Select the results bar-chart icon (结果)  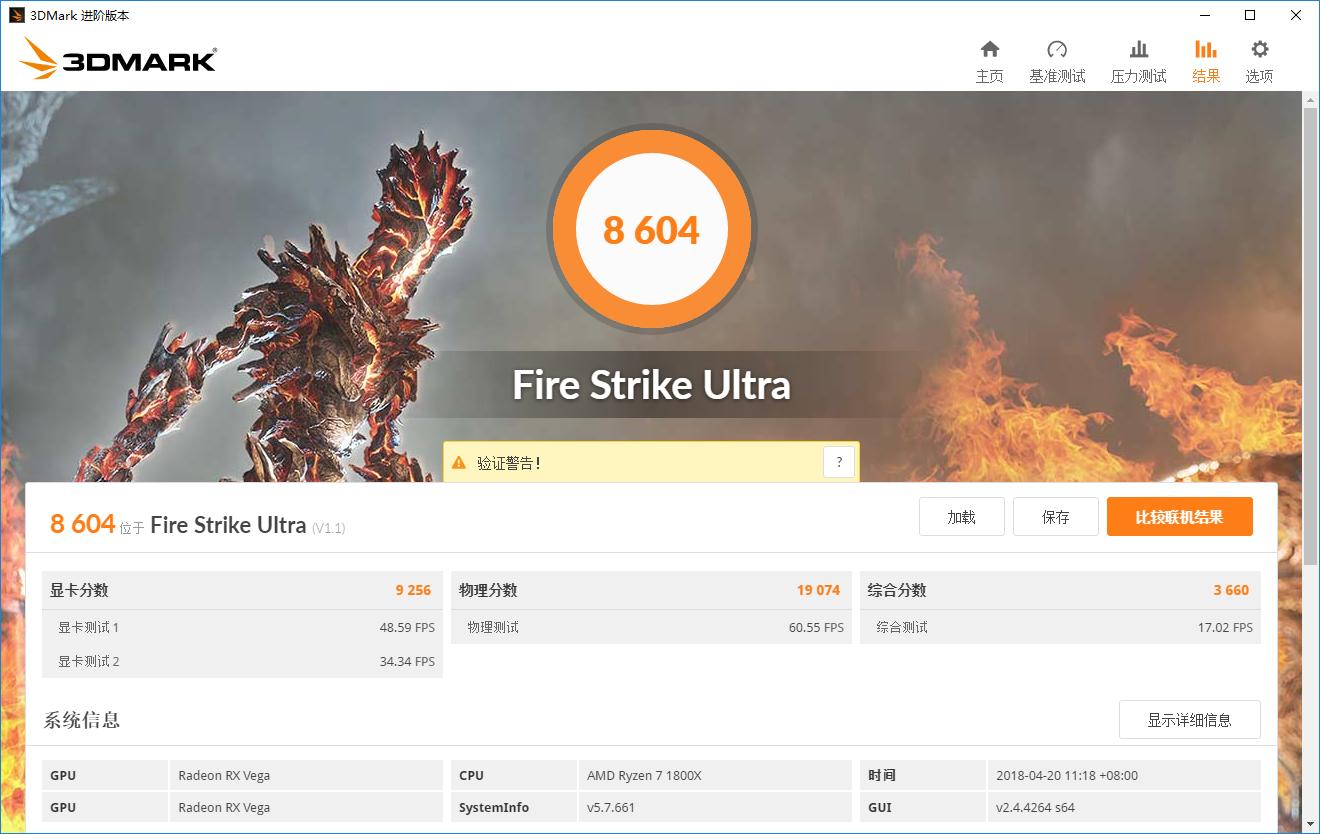click(1206, 50)
